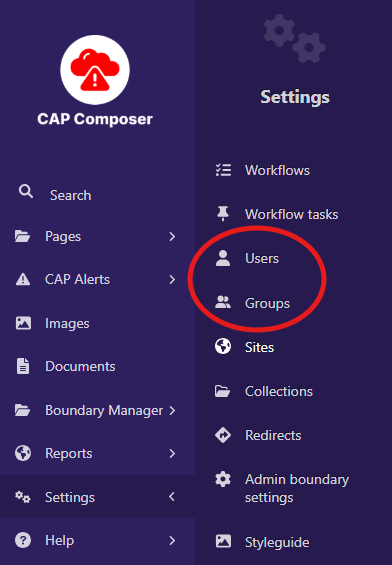Open the Redirects settings link
Image resolution: width=392 pixels, height=565 pixels.
click(x=273, y=435)
